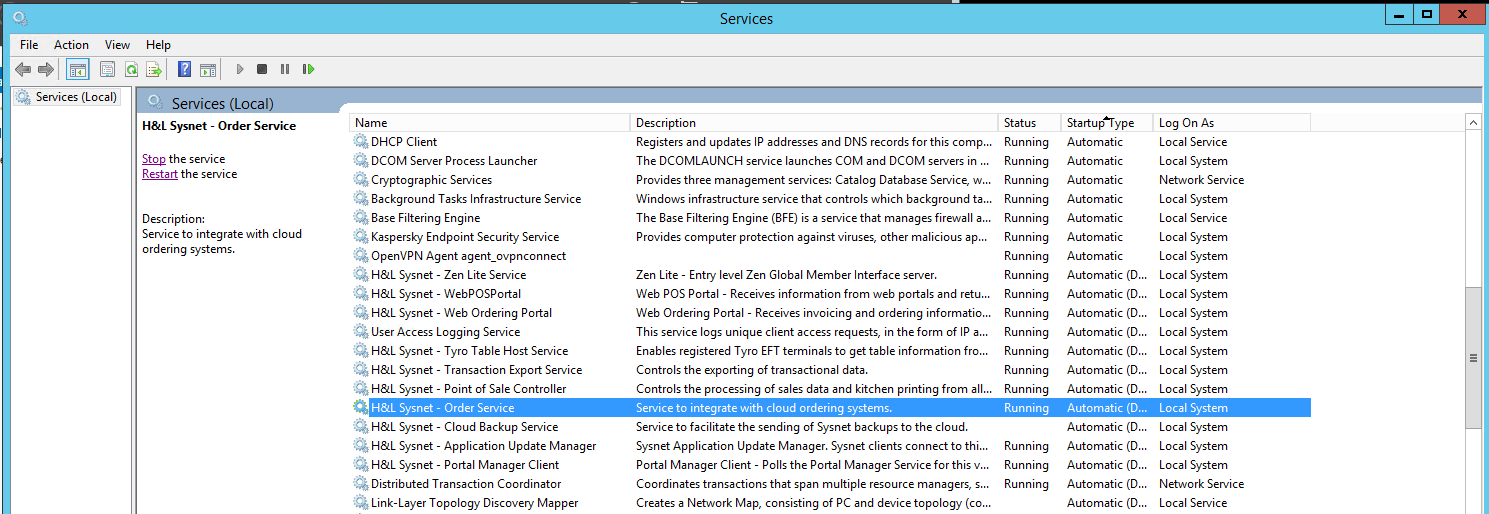Viewport: 1489px width, 514px height.
Task: Click the Start Service play icon
Action: pos(240,69)
